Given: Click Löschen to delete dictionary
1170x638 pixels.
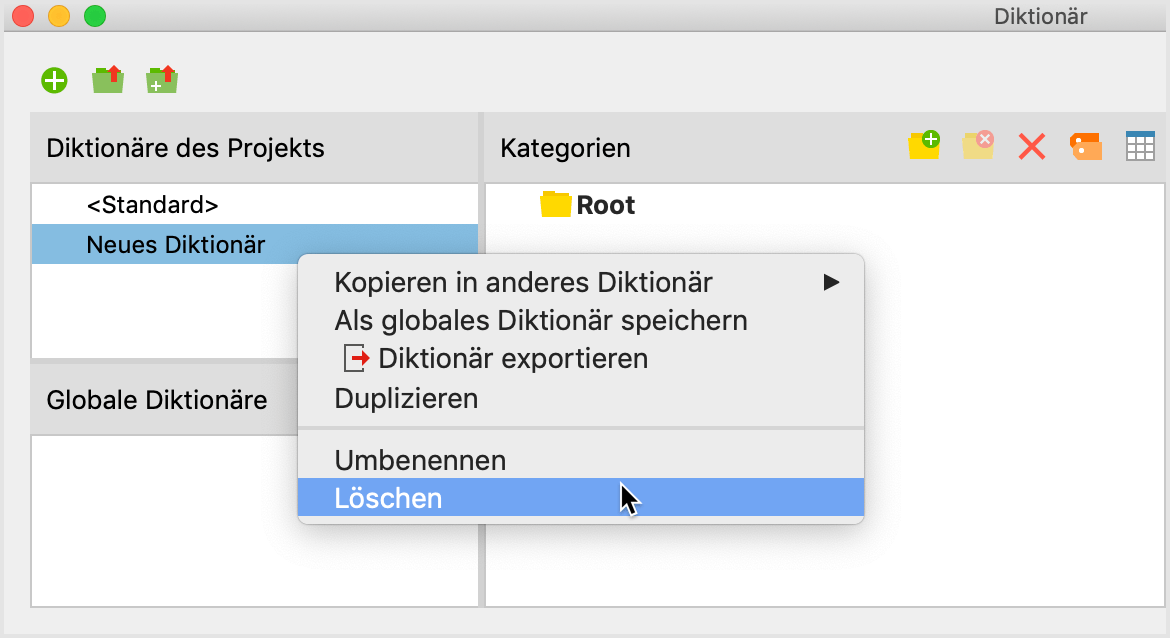Looking at the screenshot, I should coord(581,498).
